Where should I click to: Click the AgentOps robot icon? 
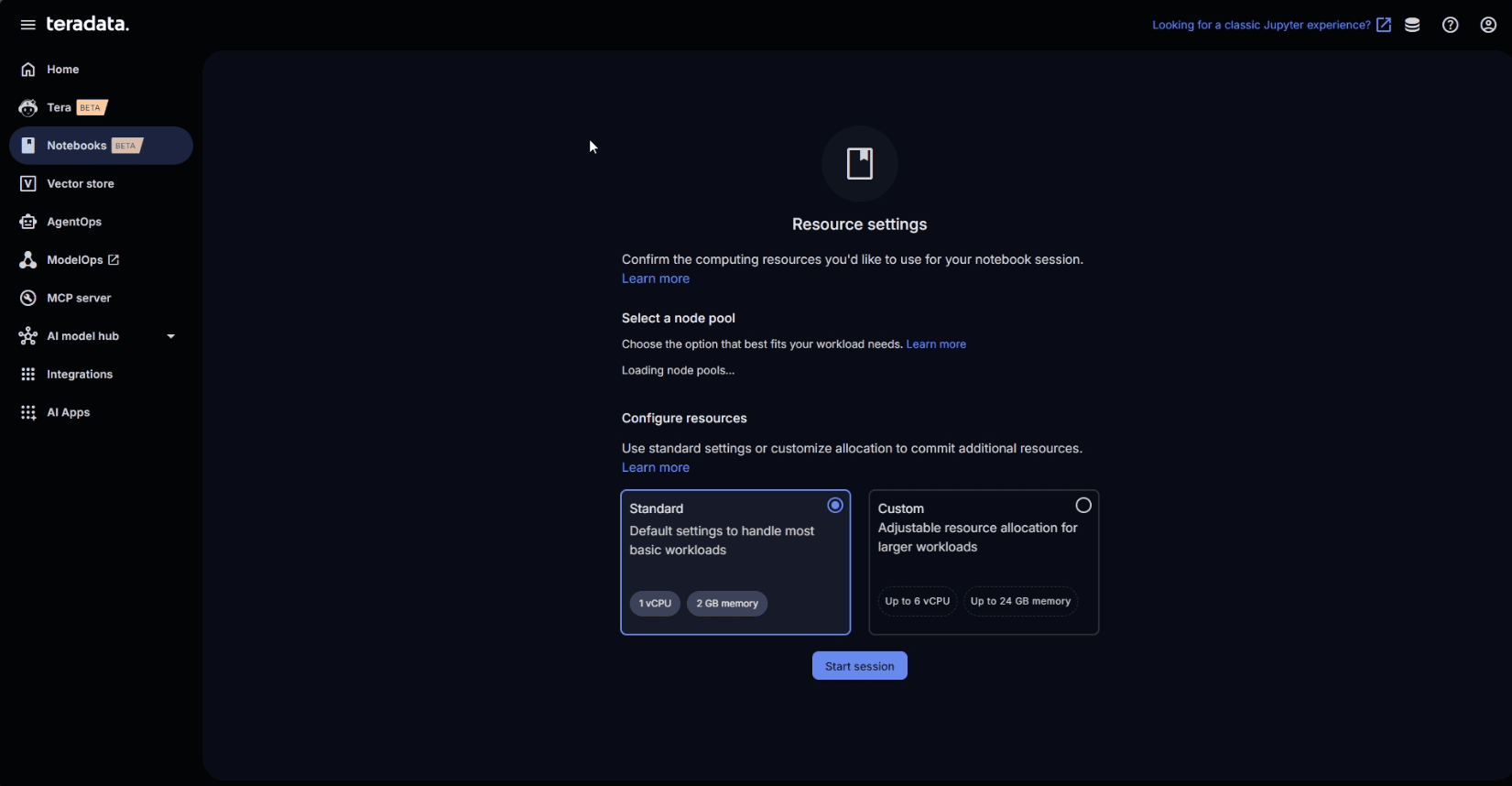pos(28,222)
